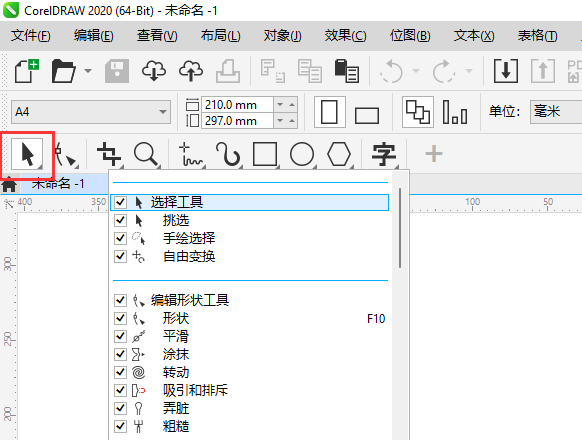
Task: Open the 单位 毫米 units dropdown
Action: [x=556, y=112]
